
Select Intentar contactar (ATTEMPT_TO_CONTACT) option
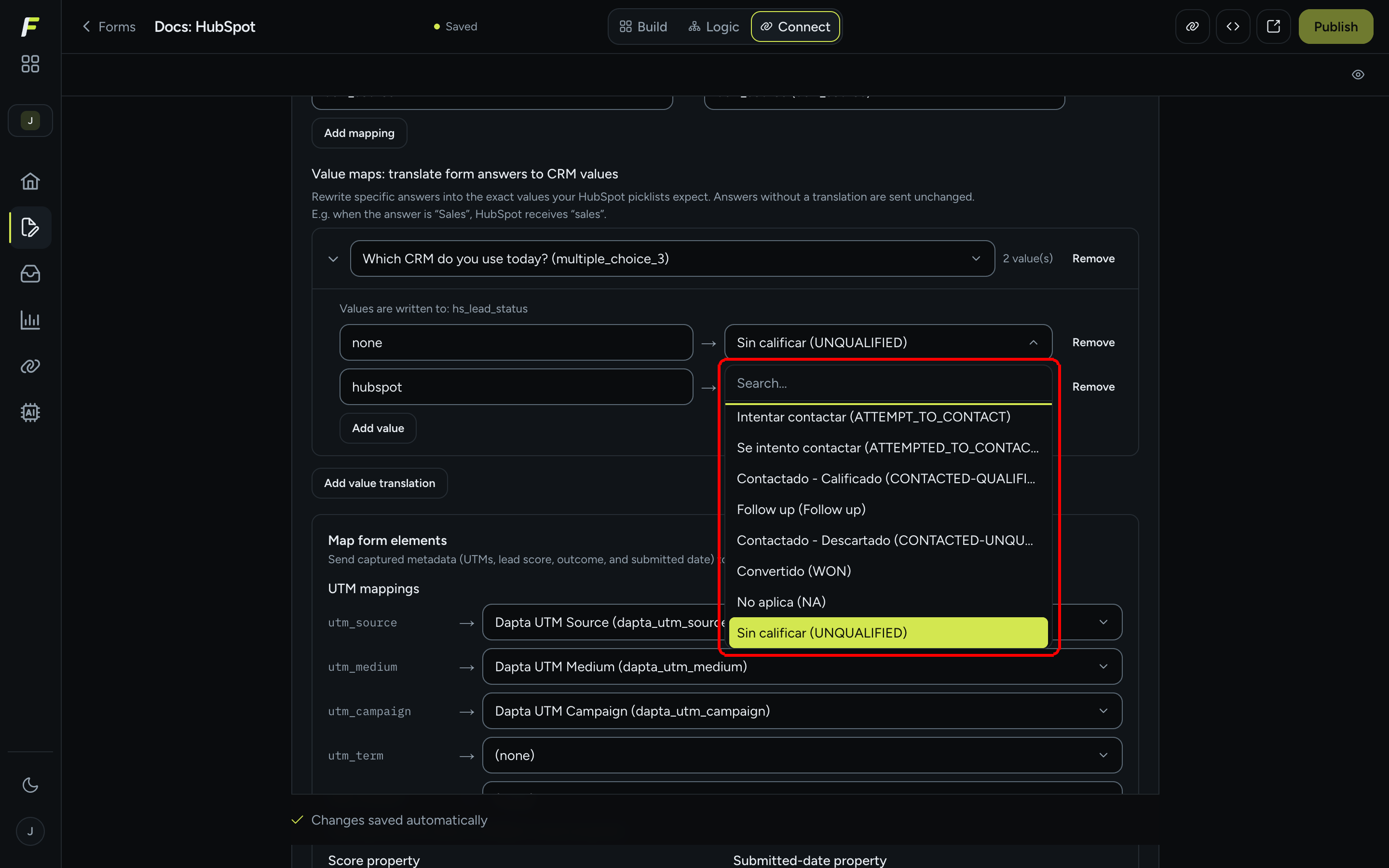[888, 417]
